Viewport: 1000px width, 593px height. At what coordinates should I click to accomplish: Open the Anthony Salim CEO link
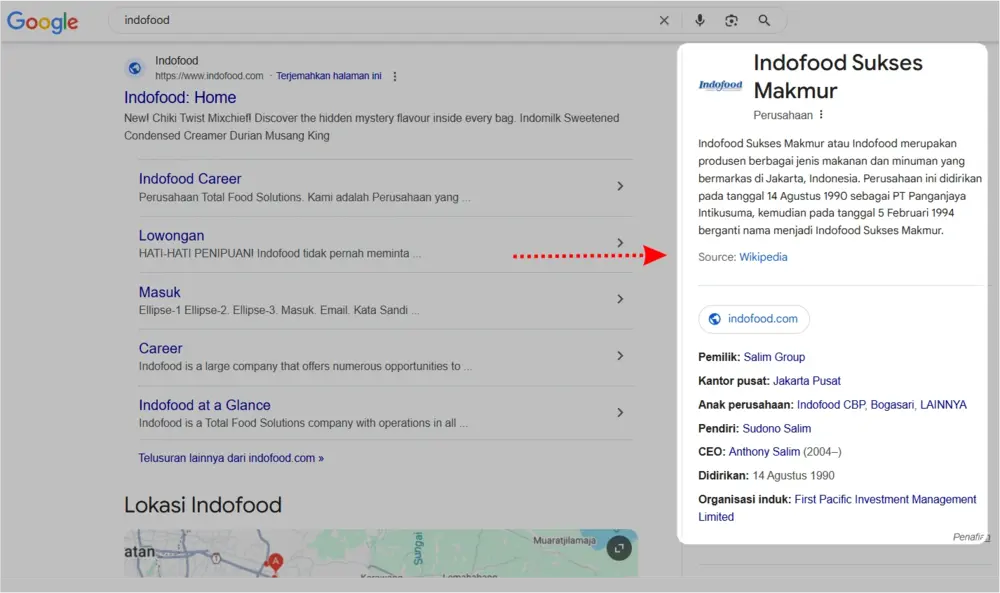click(764, 451)
